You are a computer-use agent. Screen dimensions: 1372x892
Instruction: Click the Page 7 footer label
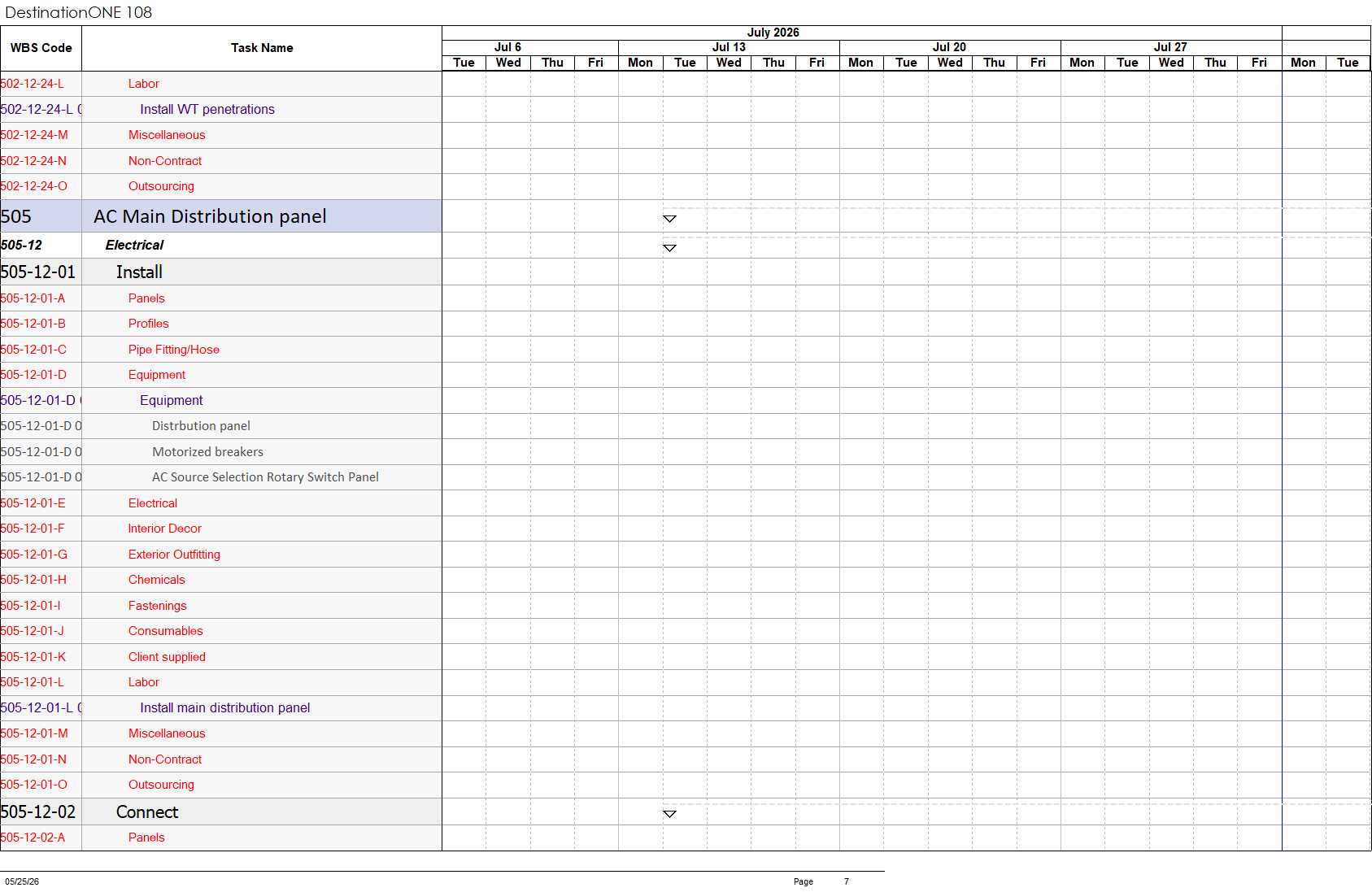click(x=821, y=881)
